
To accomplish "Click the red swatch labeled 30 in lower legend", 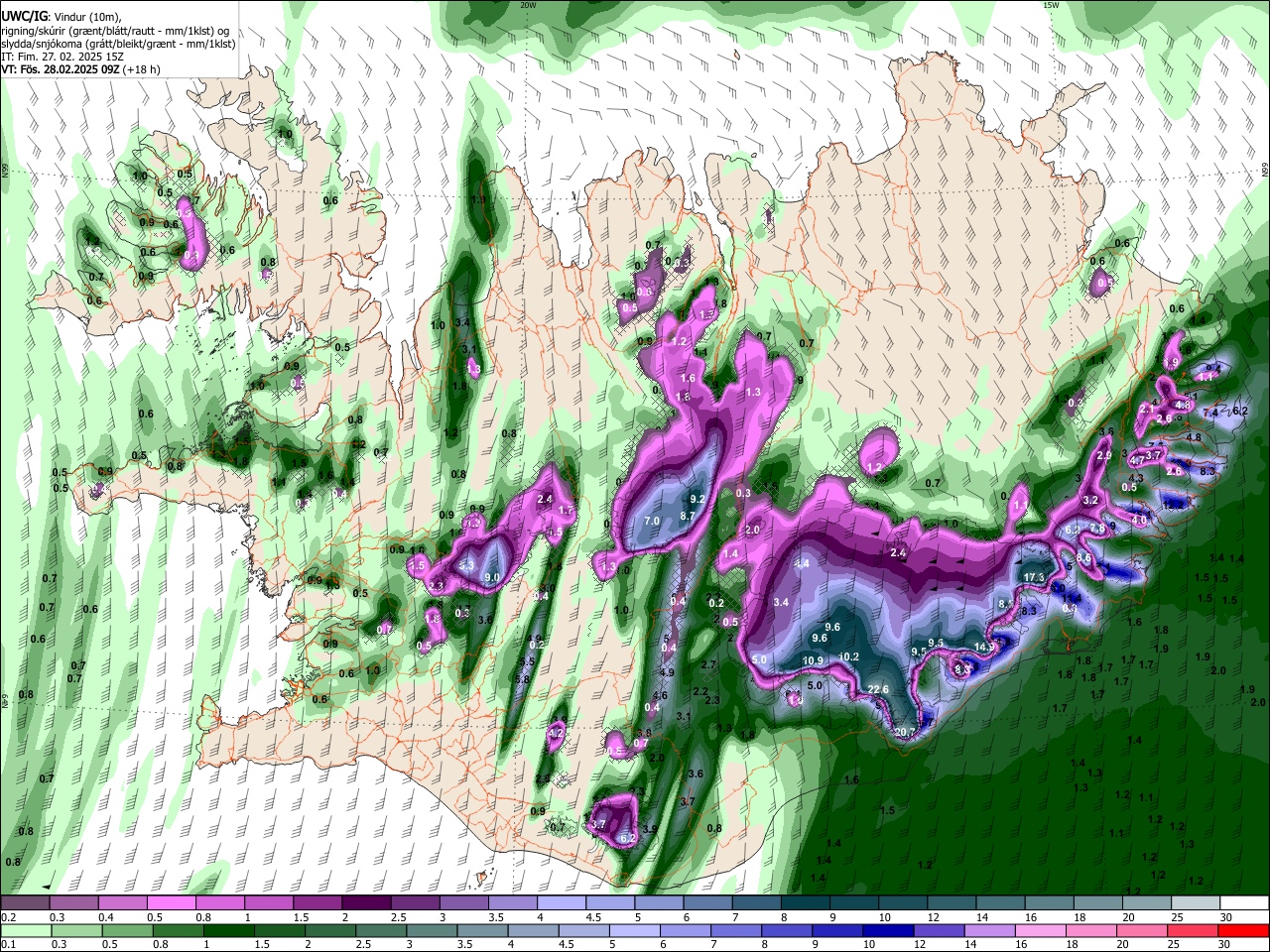I will [x=1244, y=930].
